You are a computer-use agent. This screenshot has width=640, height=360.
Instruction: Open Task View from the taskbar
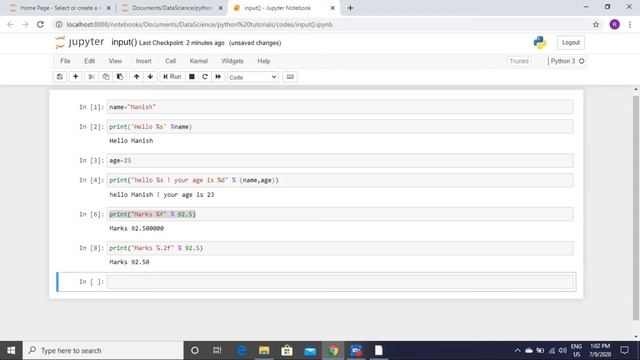217,351
